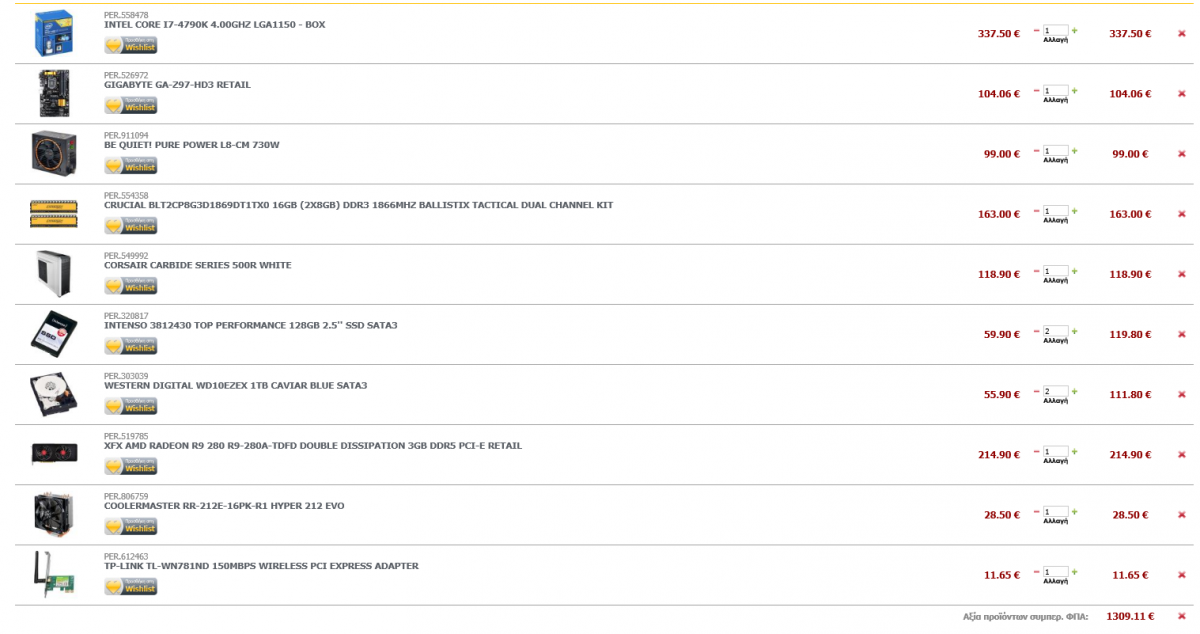Remove XFX Radeon R9 280 from cart
The height and width of the screenshot is (634, 1200).
[1181, 454]
